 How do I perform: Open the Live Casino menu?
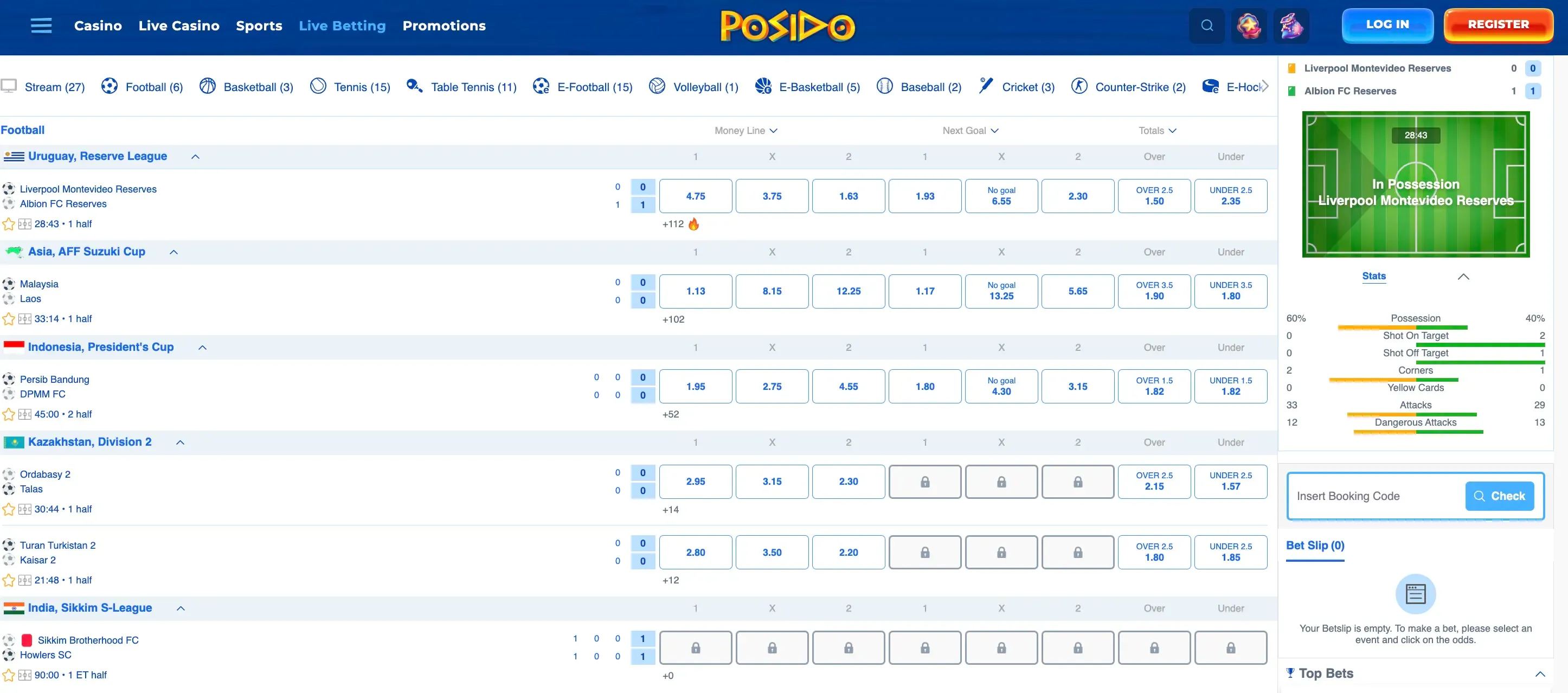coord(179,25)
